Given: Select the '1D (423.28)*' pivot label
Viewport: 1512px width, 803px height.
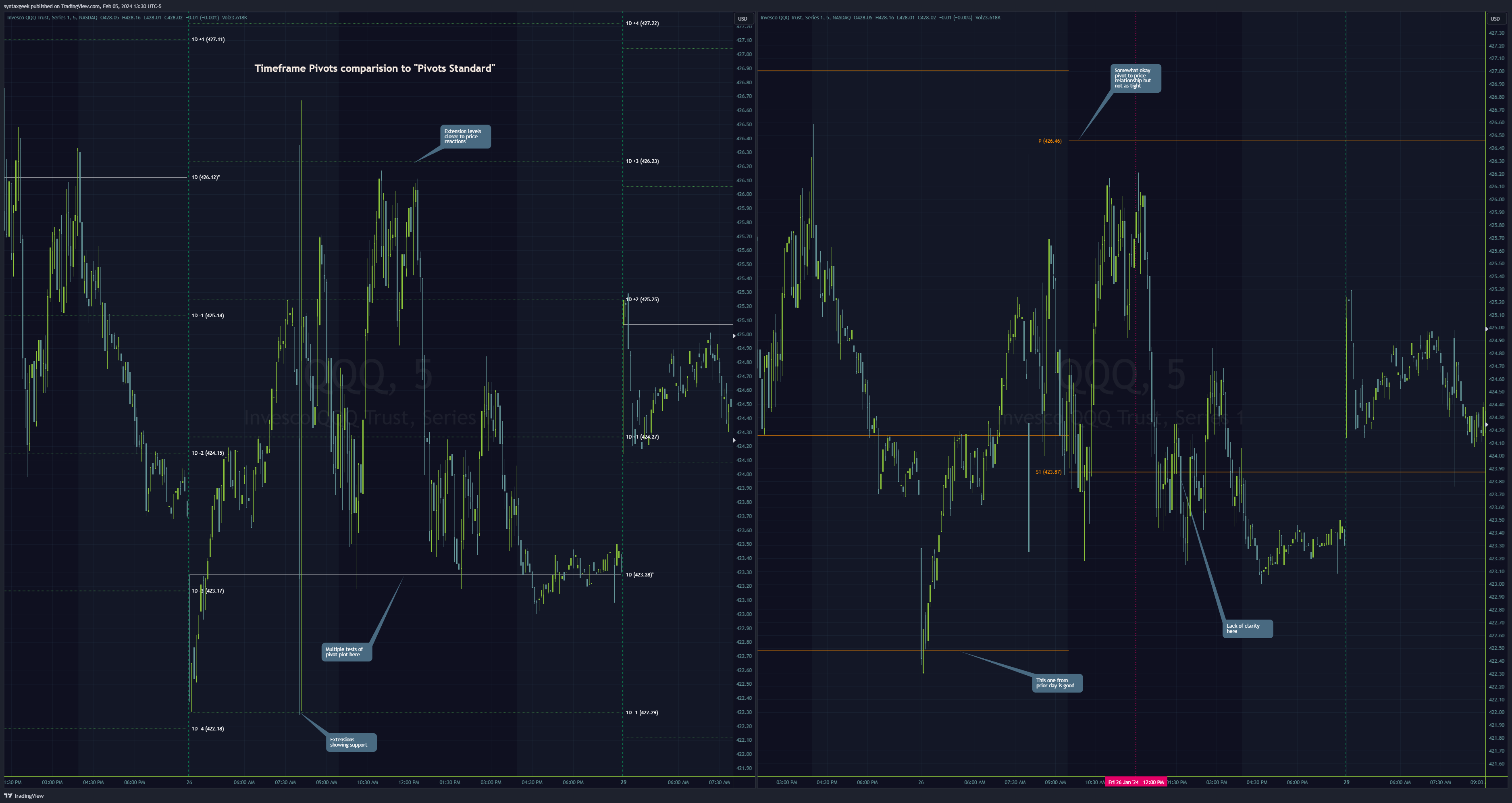Looking at the screenshot, I should point(640,575).
